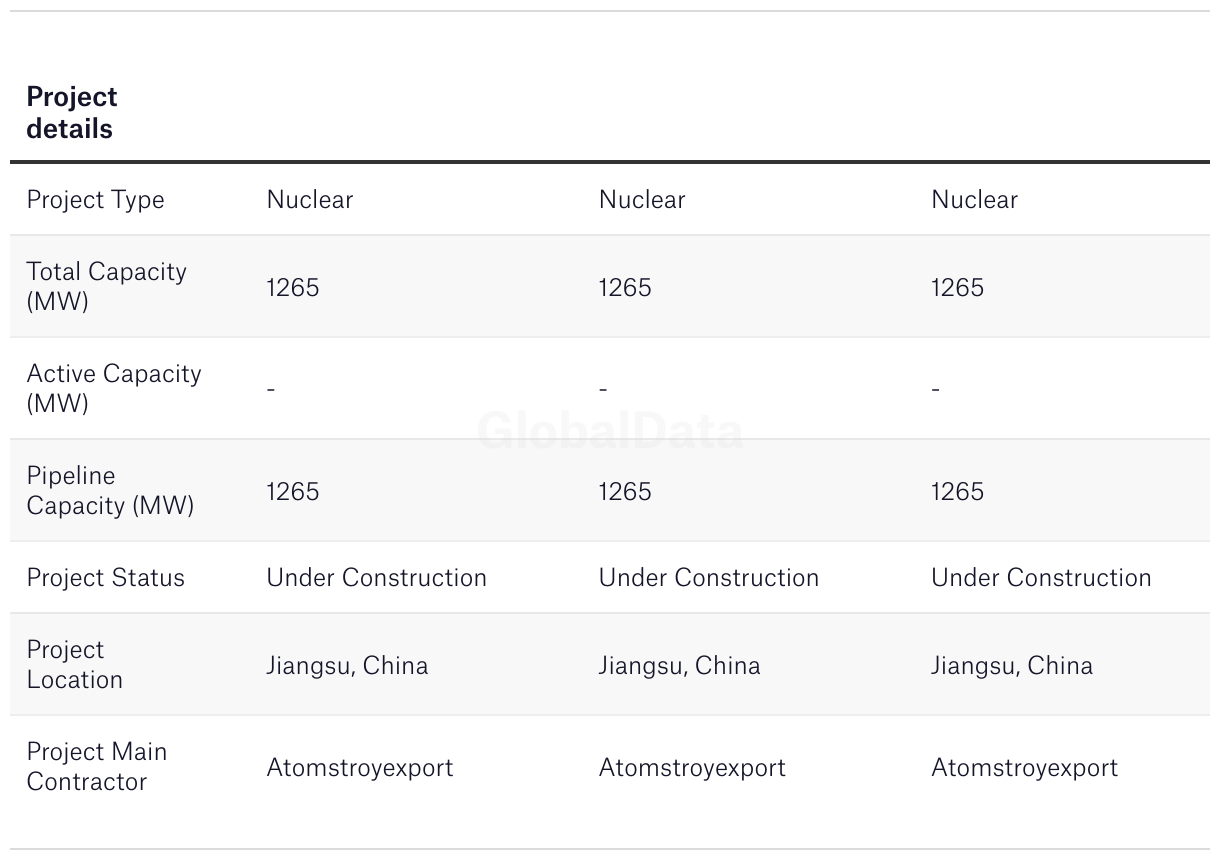Click the Project Location row label
Viewport: 1220px width, 860px height.
tap(75, 664)
